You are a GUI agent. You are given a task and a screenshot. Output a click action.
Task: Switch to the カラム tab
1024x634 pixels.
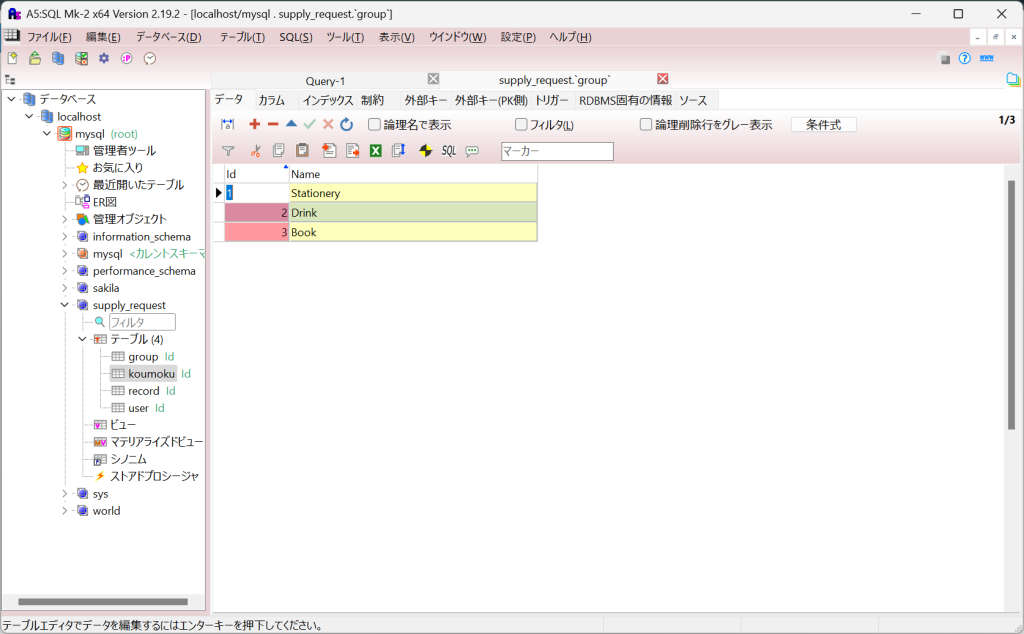point(271,100)
